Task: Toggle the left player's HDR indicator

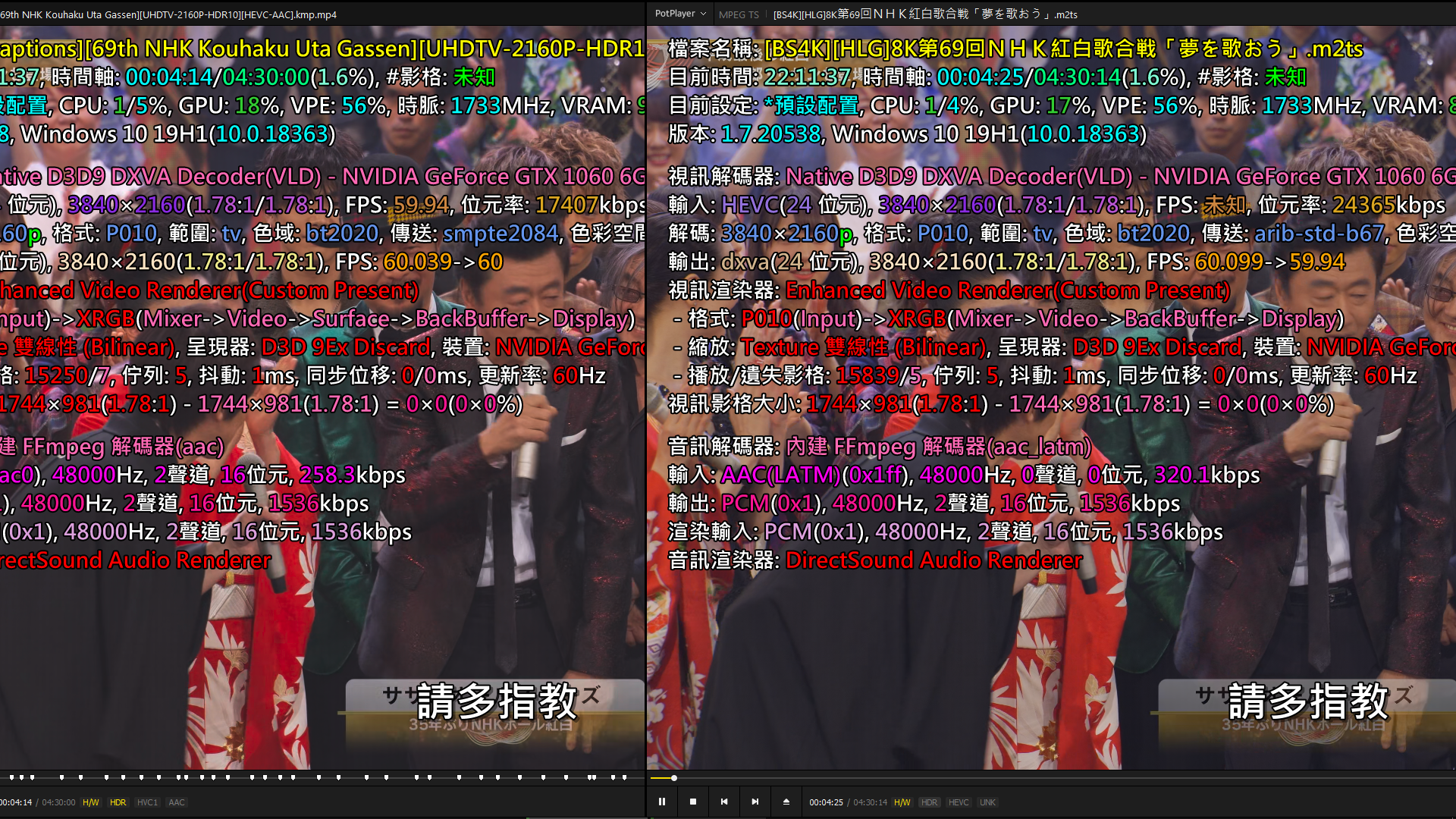Action: 118,802
